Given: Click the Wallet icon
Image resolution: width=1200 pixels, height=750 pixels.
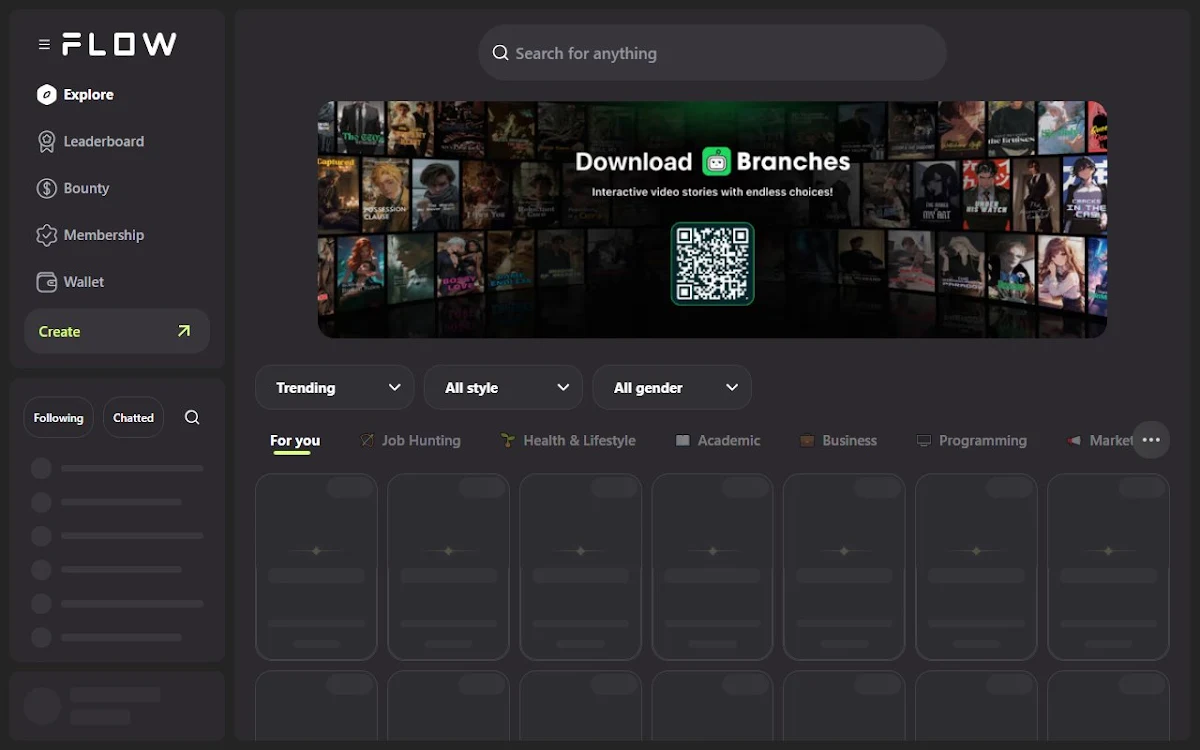Looking at the screenshot, I should [x=46, y=282].
